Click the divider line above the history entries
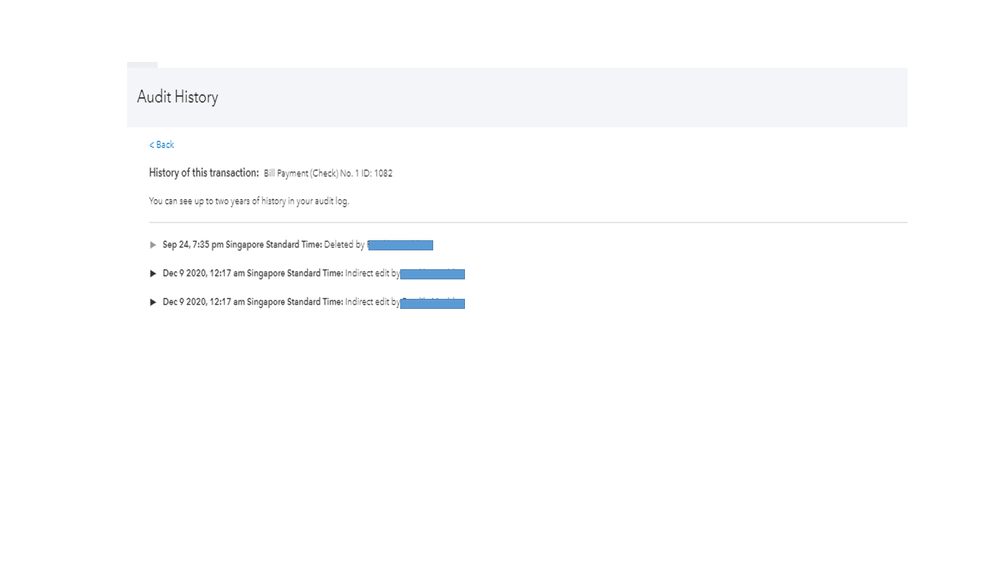The image size is (999, 562). (x=528, y=222)
